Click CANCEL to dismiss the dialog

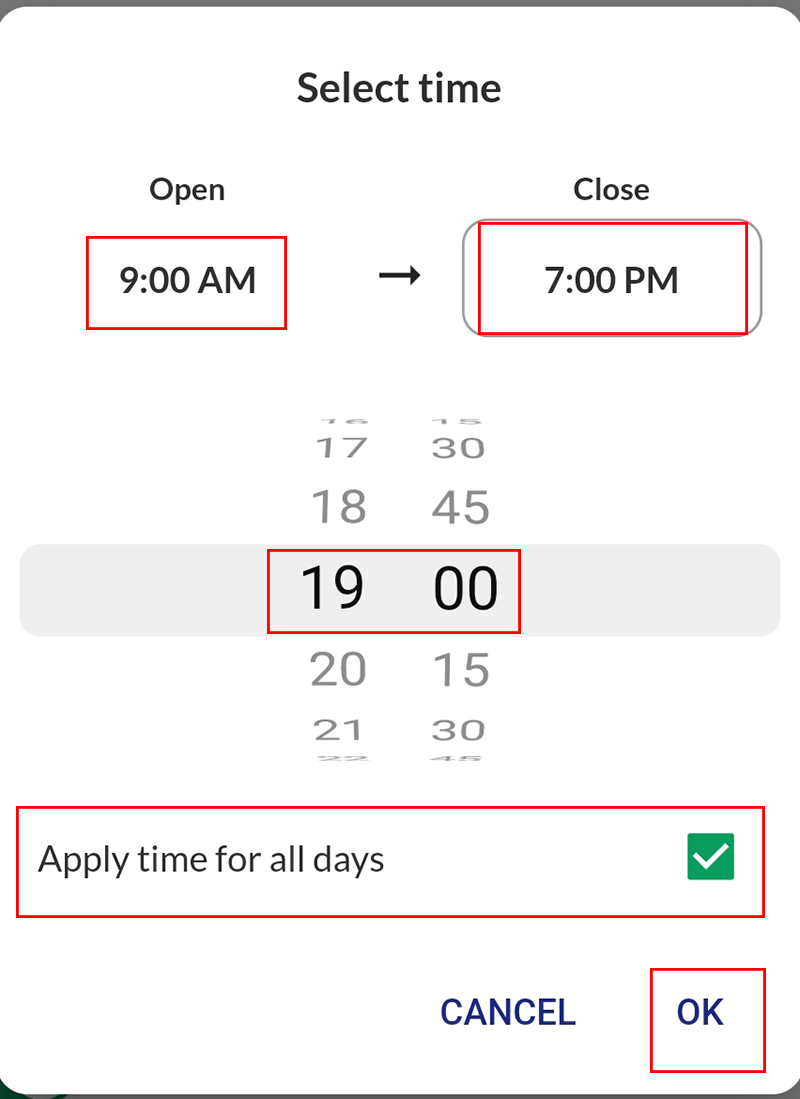click(507, 1011)
